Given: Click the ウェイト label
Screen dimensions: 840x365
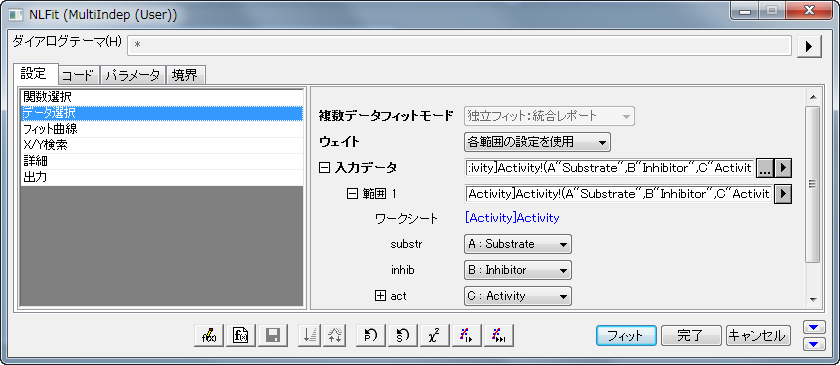Looking at the screenshot, I should 339,142.
